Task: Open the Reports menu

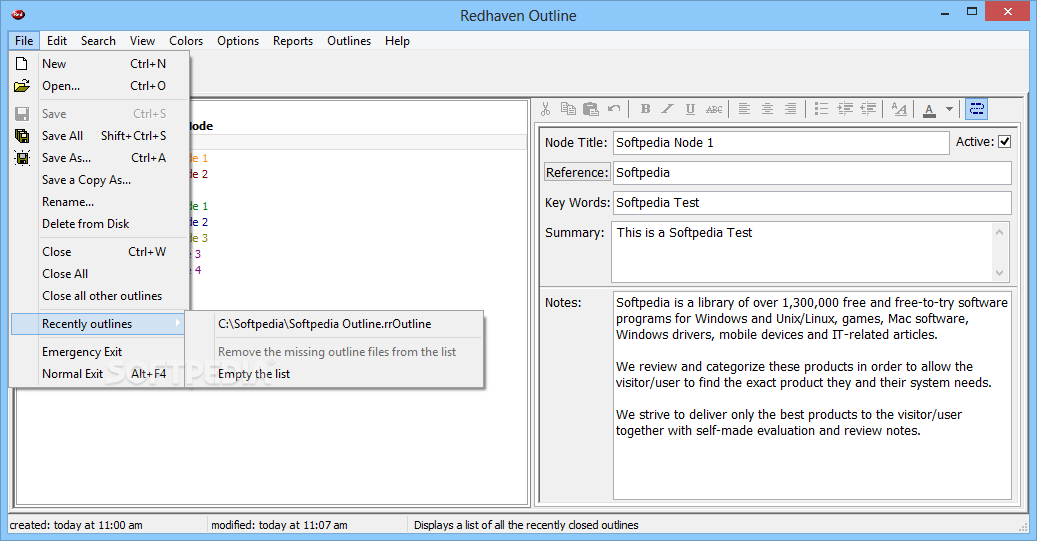Action: tap(293, 40)
